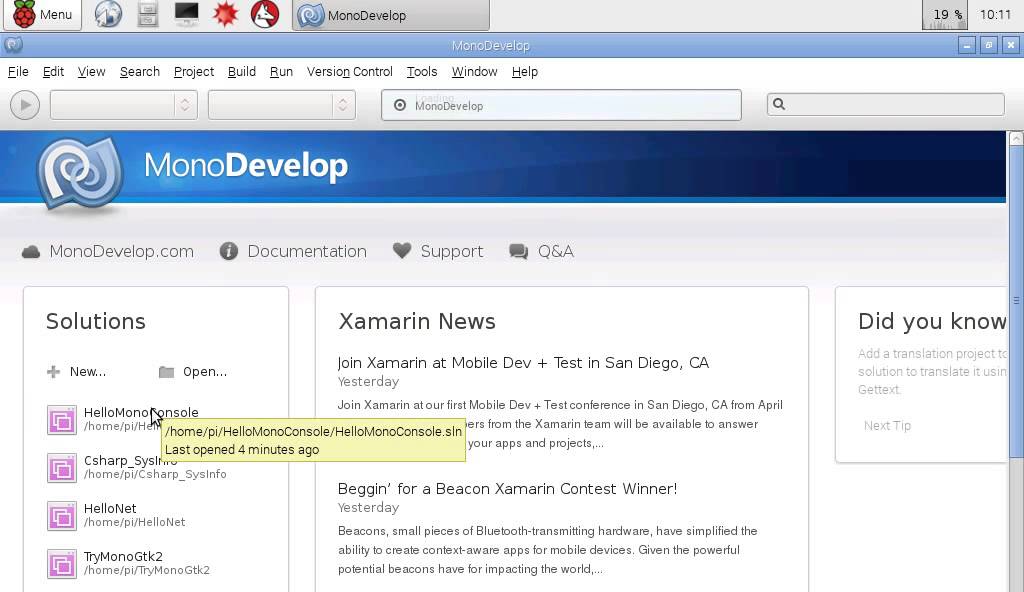Open the Documentation link
This screenshot has height=592, width=1024.
[307, 252]
